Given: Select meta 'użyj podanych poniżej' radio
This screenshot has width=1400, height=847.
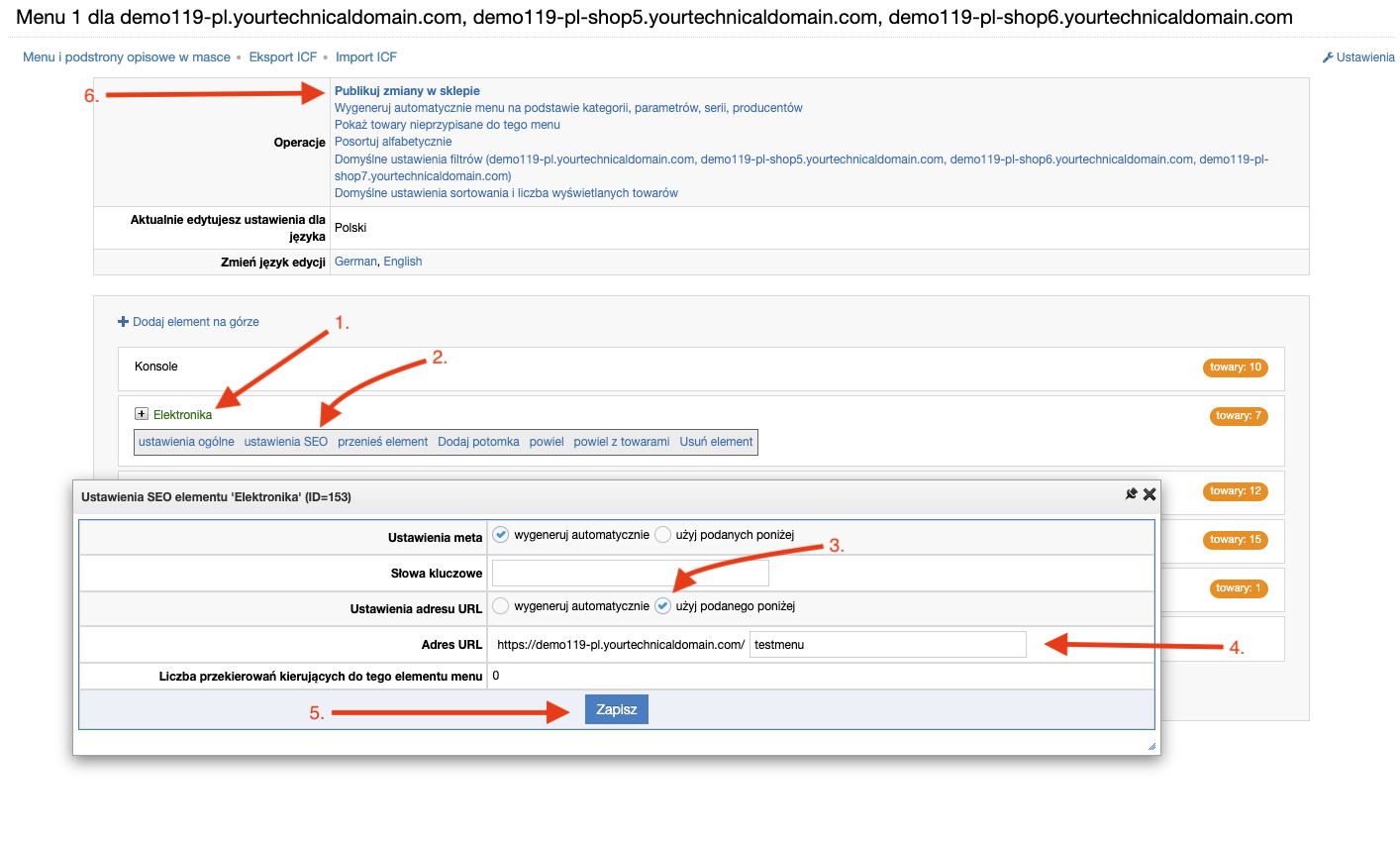Looking at the screenshot, I should [662, 535].
